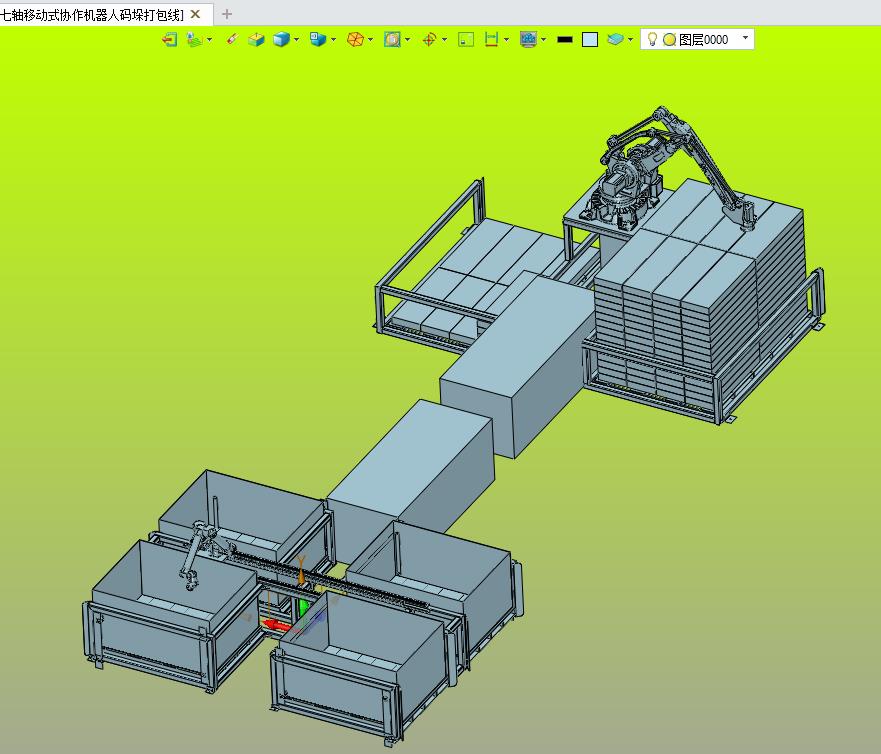881x754 pixels.
Task: Expand dropdown arrow beside view orientation cube
Action: 333,40
